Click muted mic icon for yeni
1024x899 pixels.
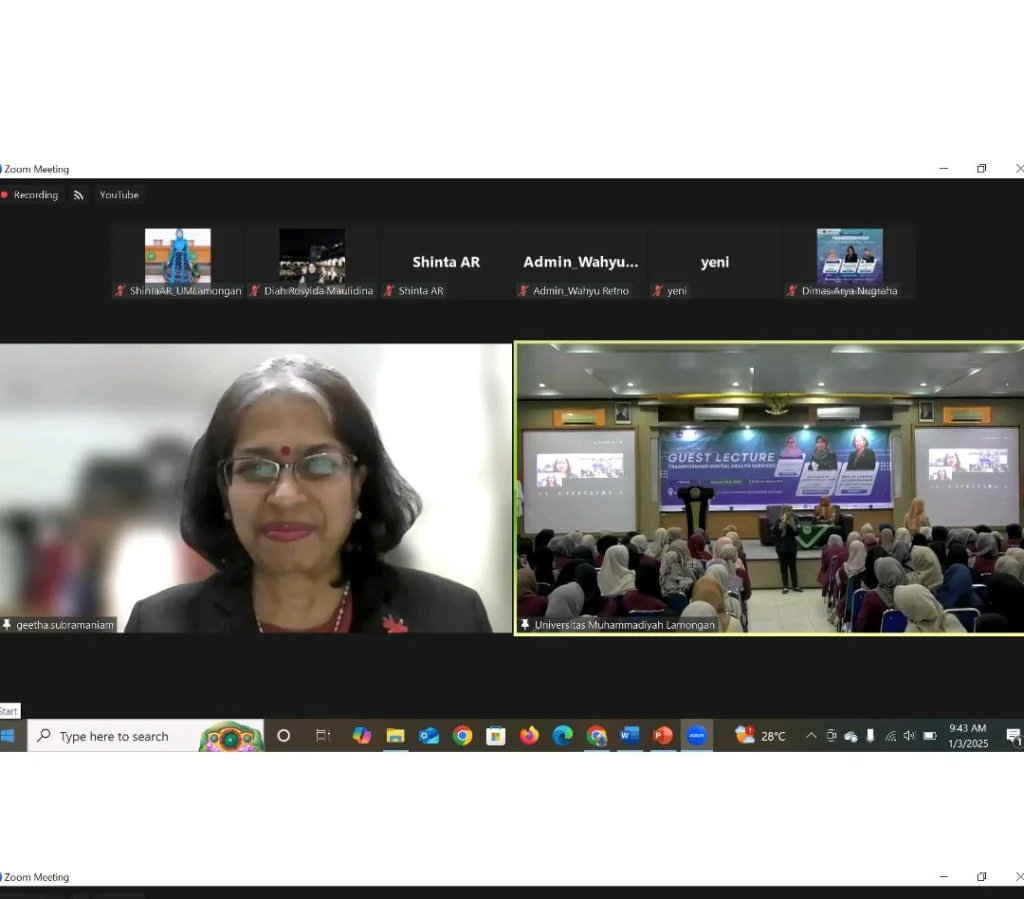tap(657, 291)
